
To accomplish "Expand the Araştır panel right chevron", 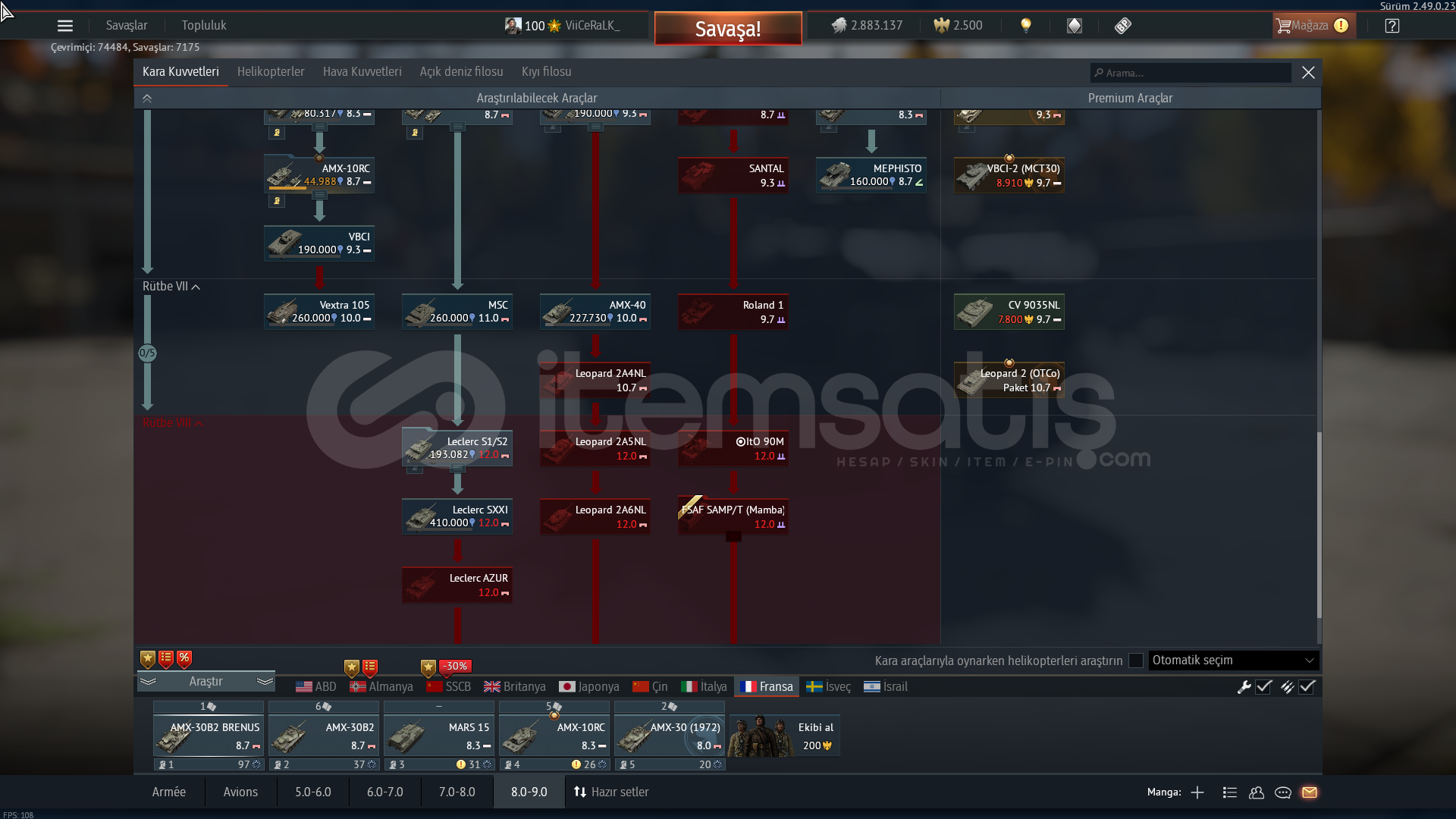I will [x=265, y=682].
